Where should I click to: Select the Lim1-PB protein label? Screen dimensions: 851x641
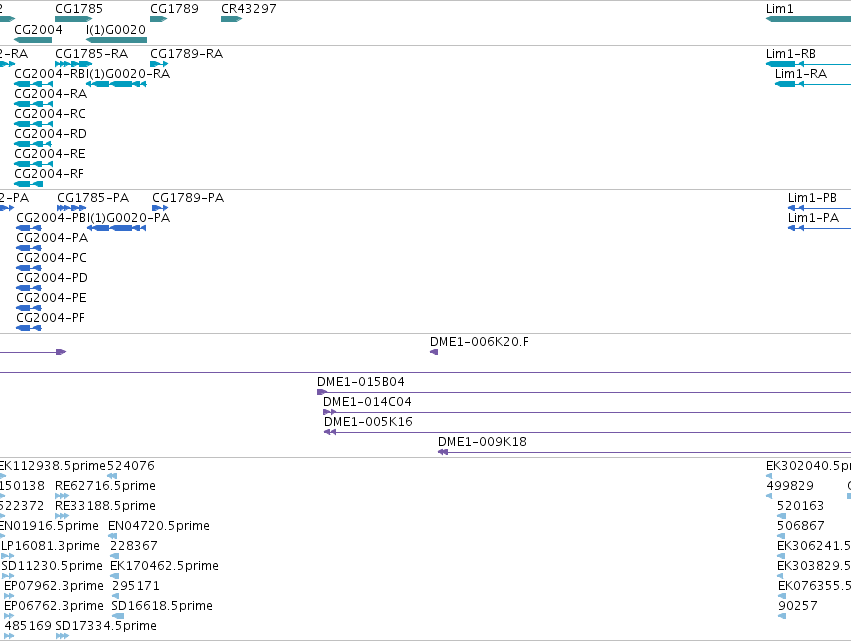[812, 198]
